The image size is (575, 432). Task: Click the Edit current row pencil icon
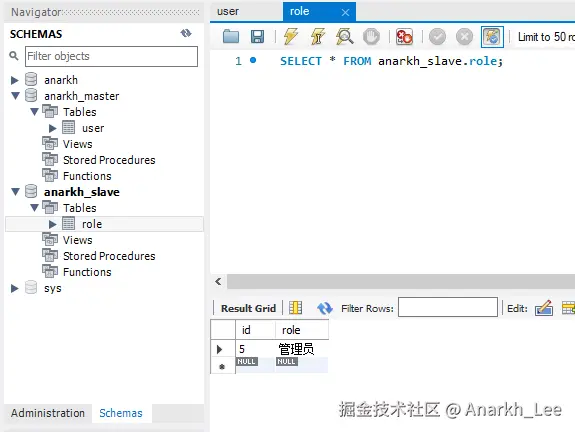[544, 308]
